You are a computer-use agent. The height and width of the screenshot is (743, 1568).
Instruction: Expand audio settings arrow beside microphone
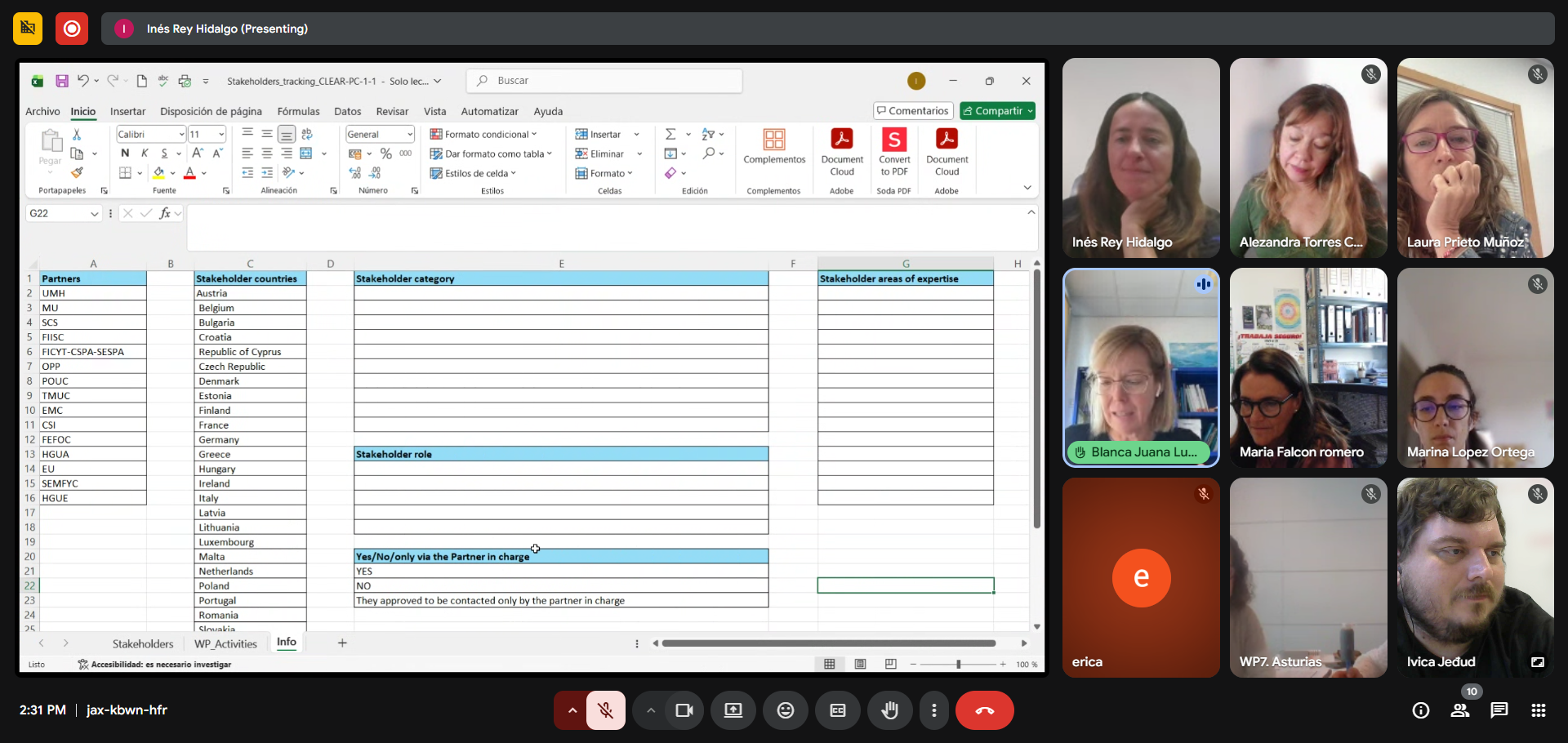coord(572,710)
